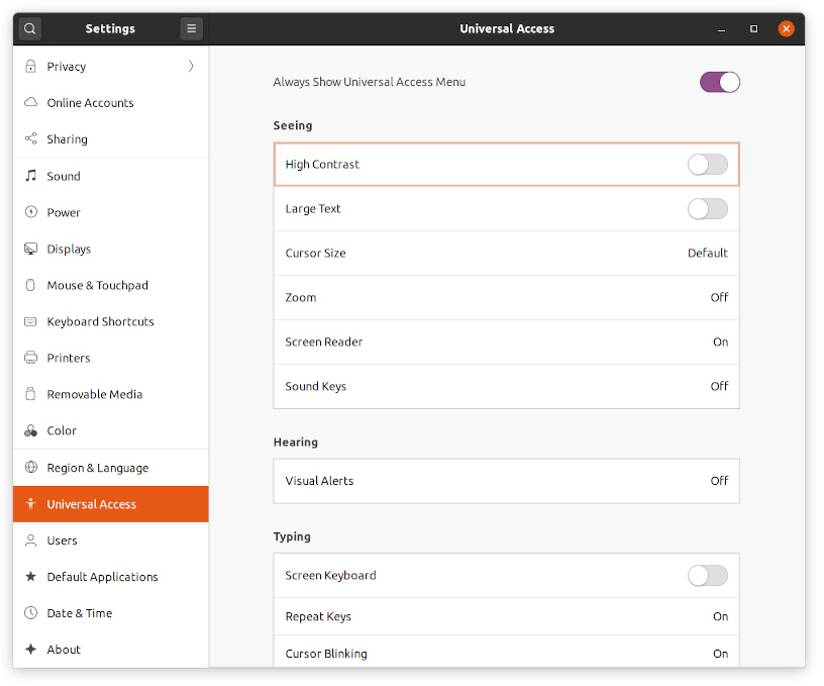
Task: Open Repeat Keys setting row
Action: [x=507, y=617]
